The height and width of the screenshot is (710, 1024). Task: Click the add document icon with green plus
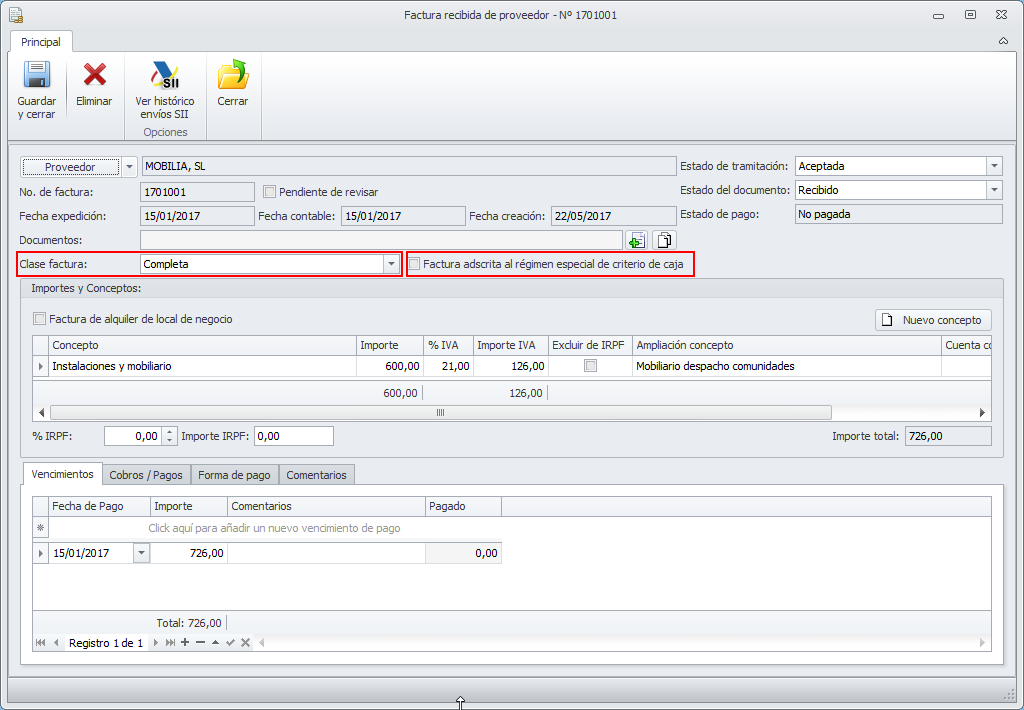(636, 240)
